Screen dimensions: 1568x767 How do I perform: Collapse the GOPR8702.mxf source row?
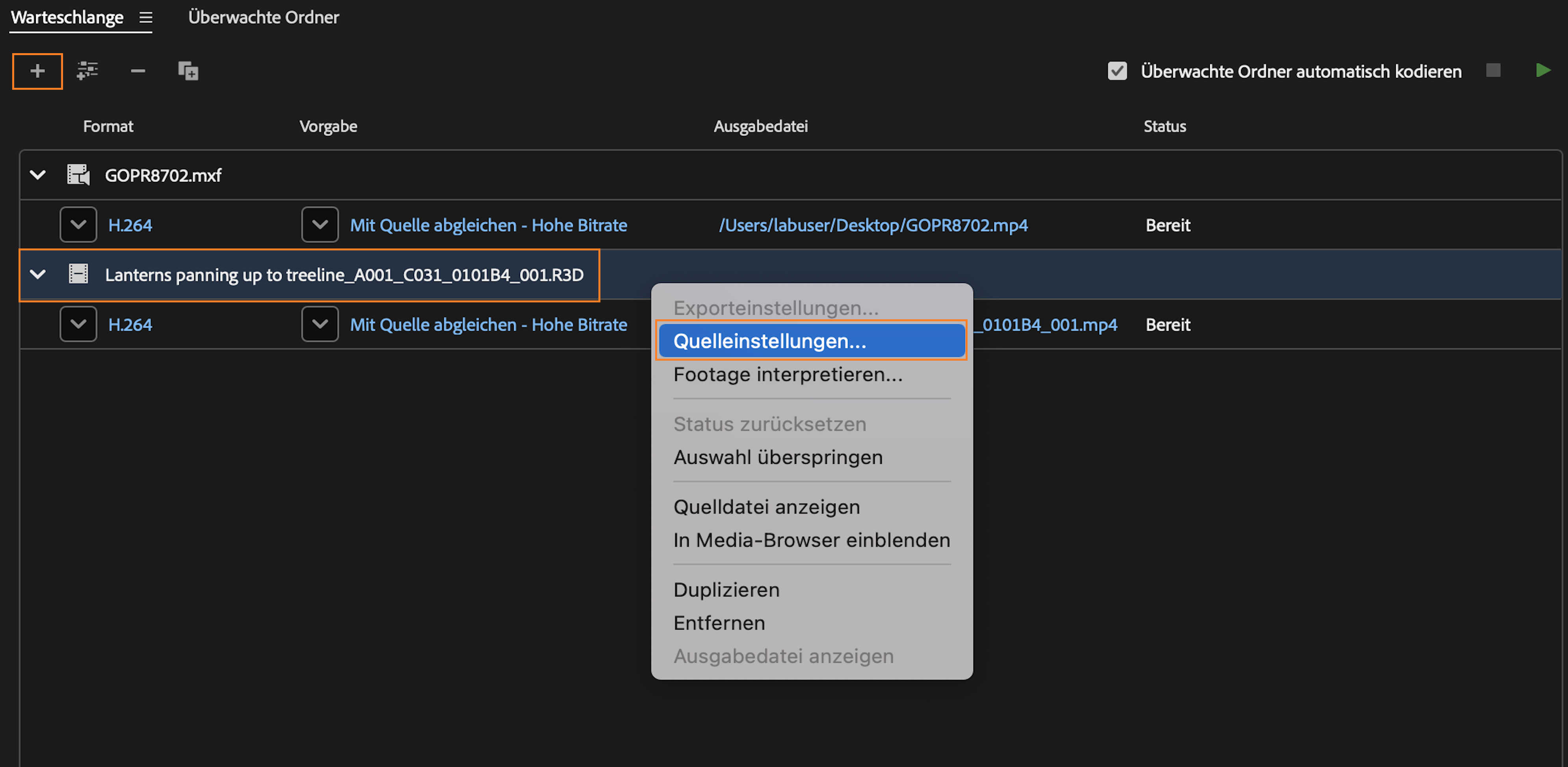coord(37,174)
